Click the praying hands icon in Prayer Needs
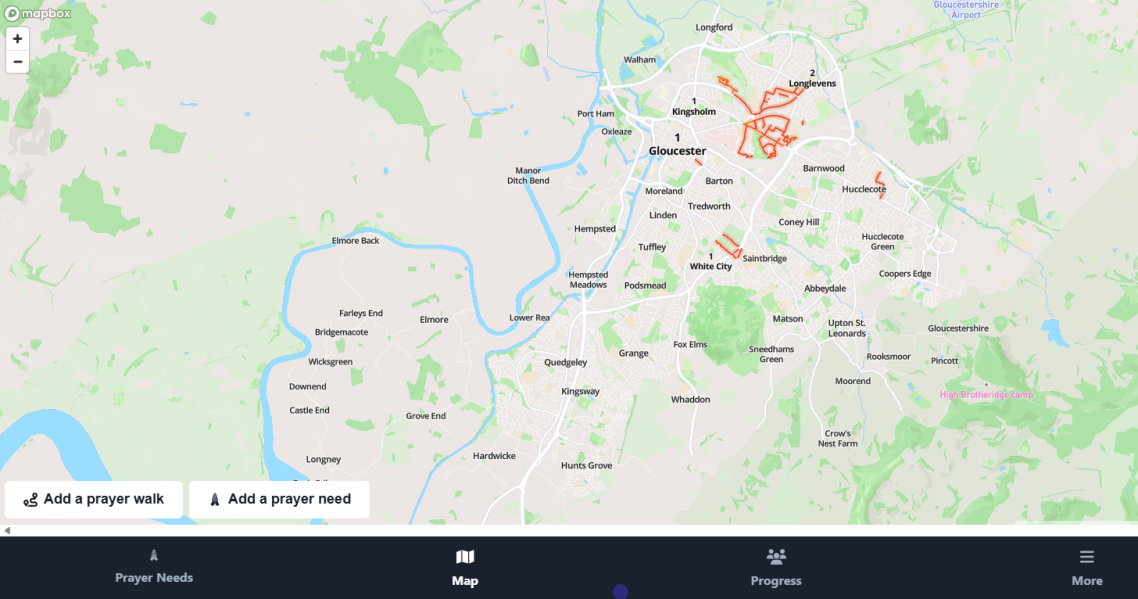 pyautogui.click(x=154, y=556)
